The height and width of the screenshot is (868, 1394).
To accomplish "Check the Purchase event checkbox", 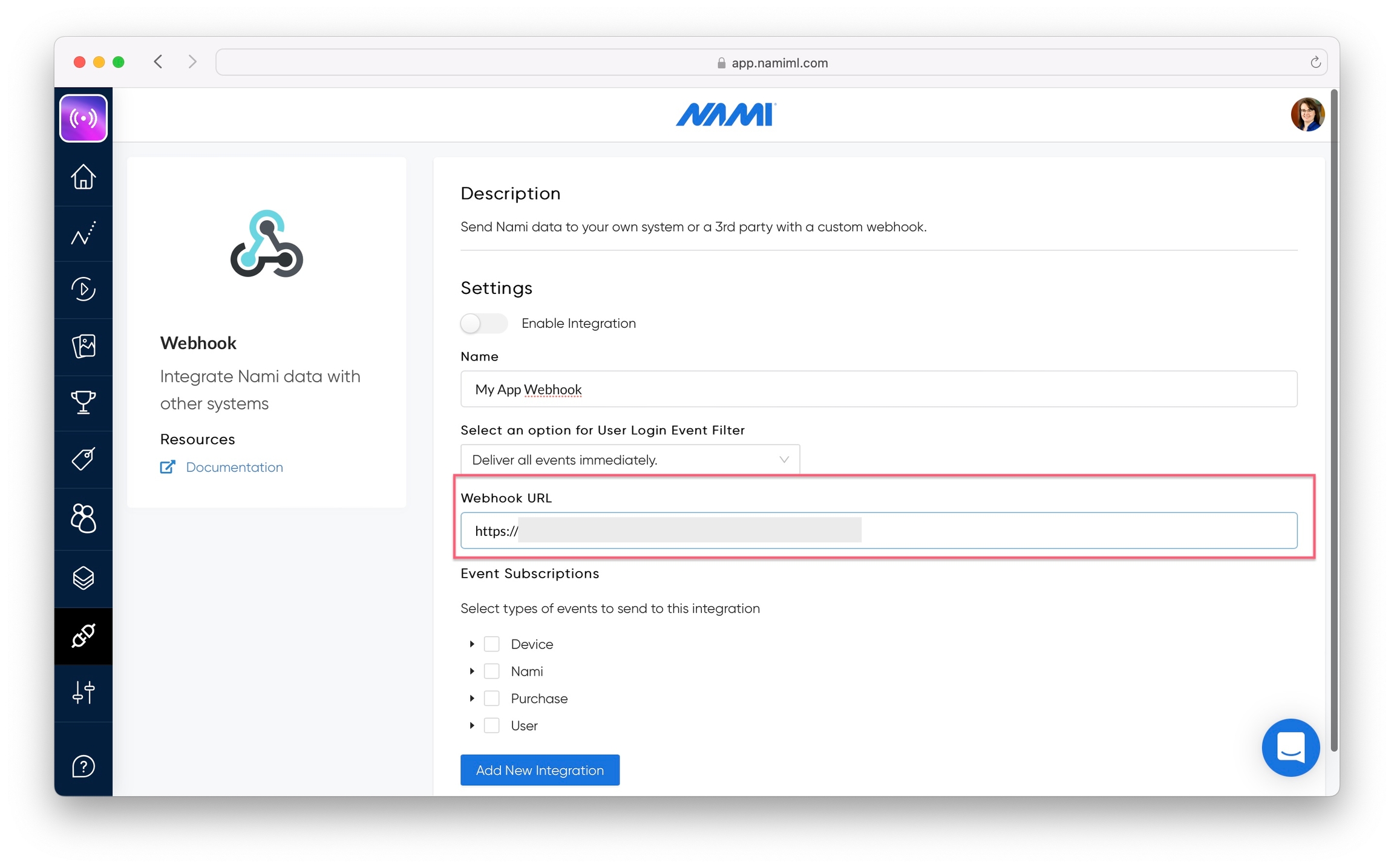I will [492, 698].
